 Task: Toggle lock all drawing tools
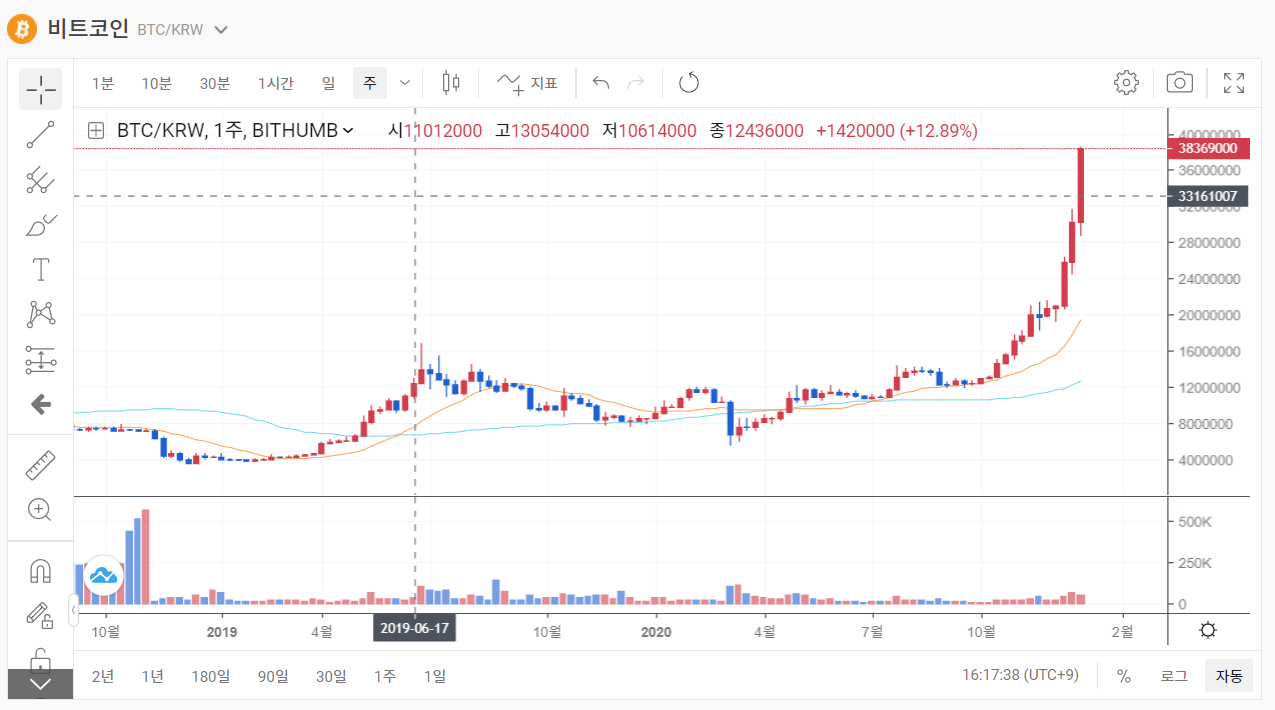[x=40, y=658]
